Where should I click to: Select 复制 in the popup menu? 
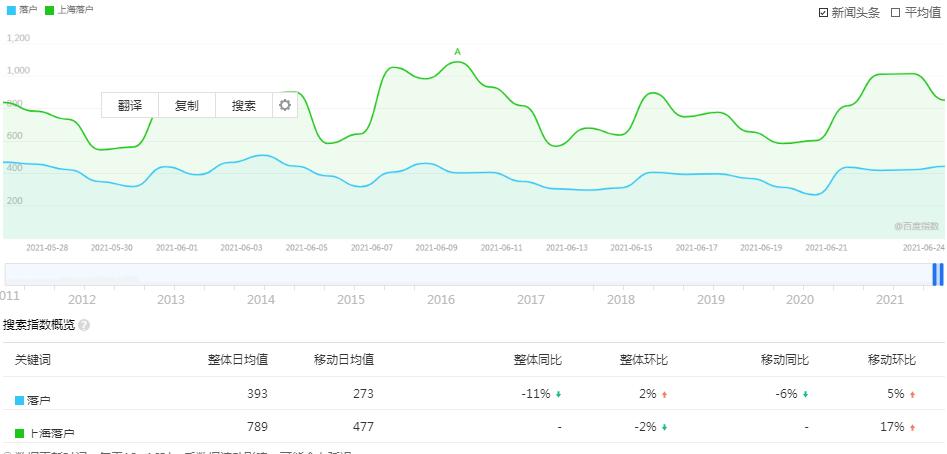click(187, 106)
